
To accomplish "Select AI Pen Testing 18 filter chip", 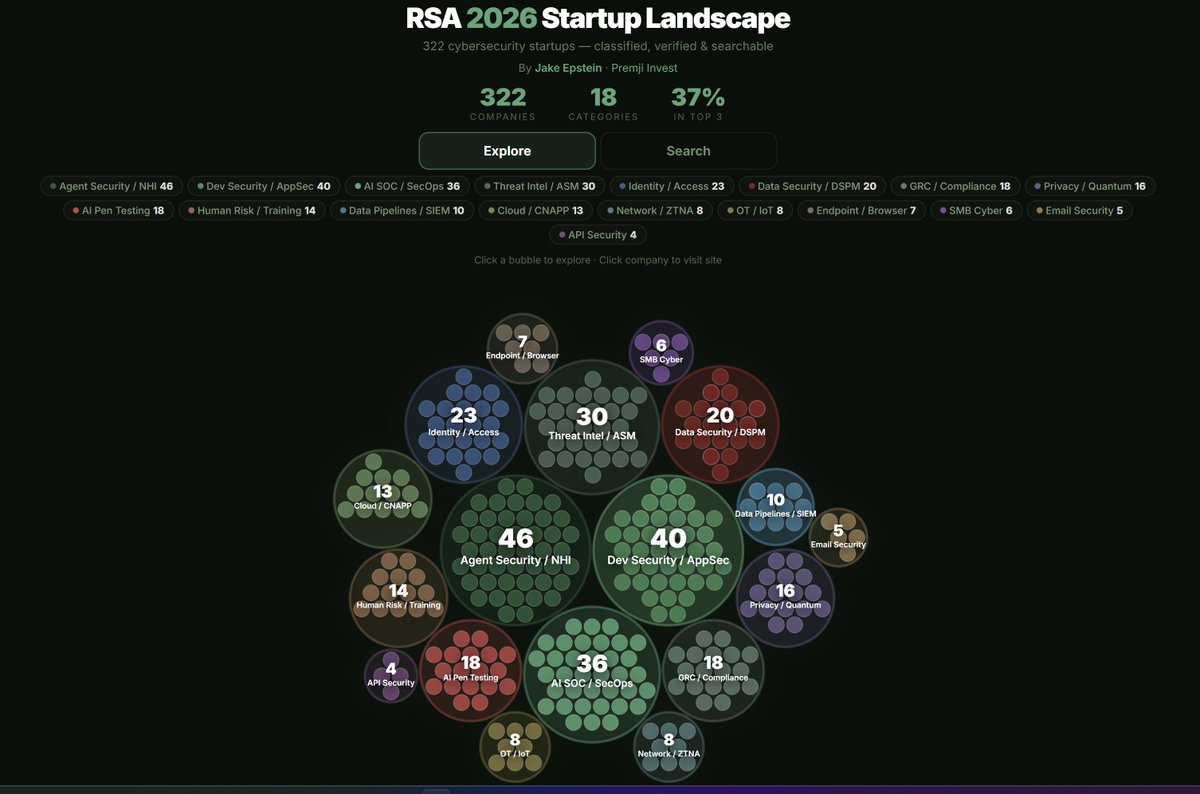I will point(118,211).
